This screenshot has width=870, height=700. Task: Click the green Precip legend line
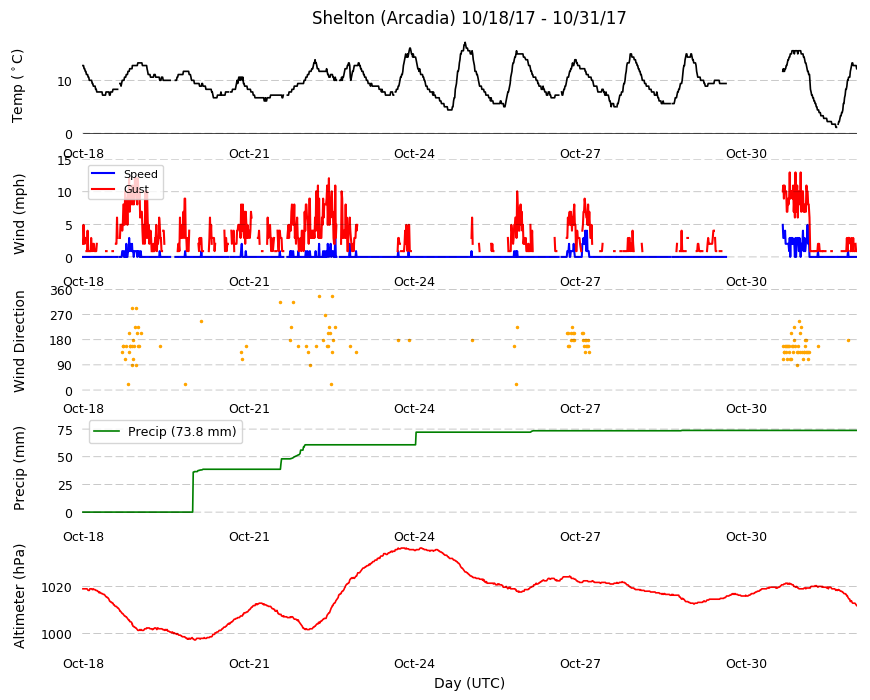tap(107, 432)
